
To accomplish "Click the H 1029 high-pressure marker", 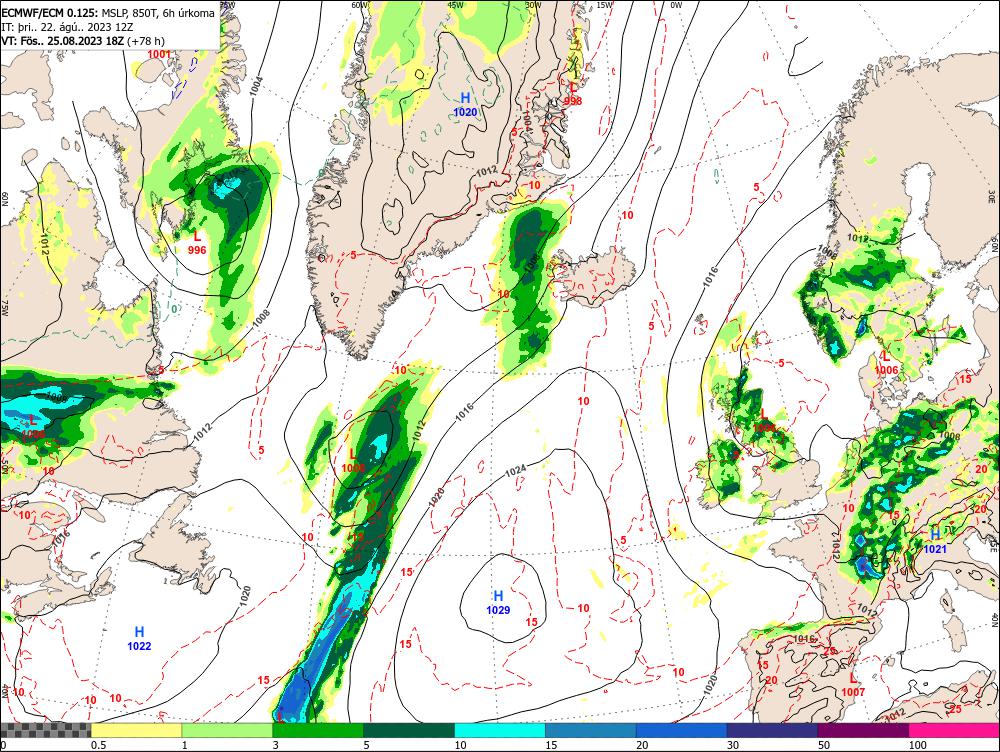I will point(498,602).
